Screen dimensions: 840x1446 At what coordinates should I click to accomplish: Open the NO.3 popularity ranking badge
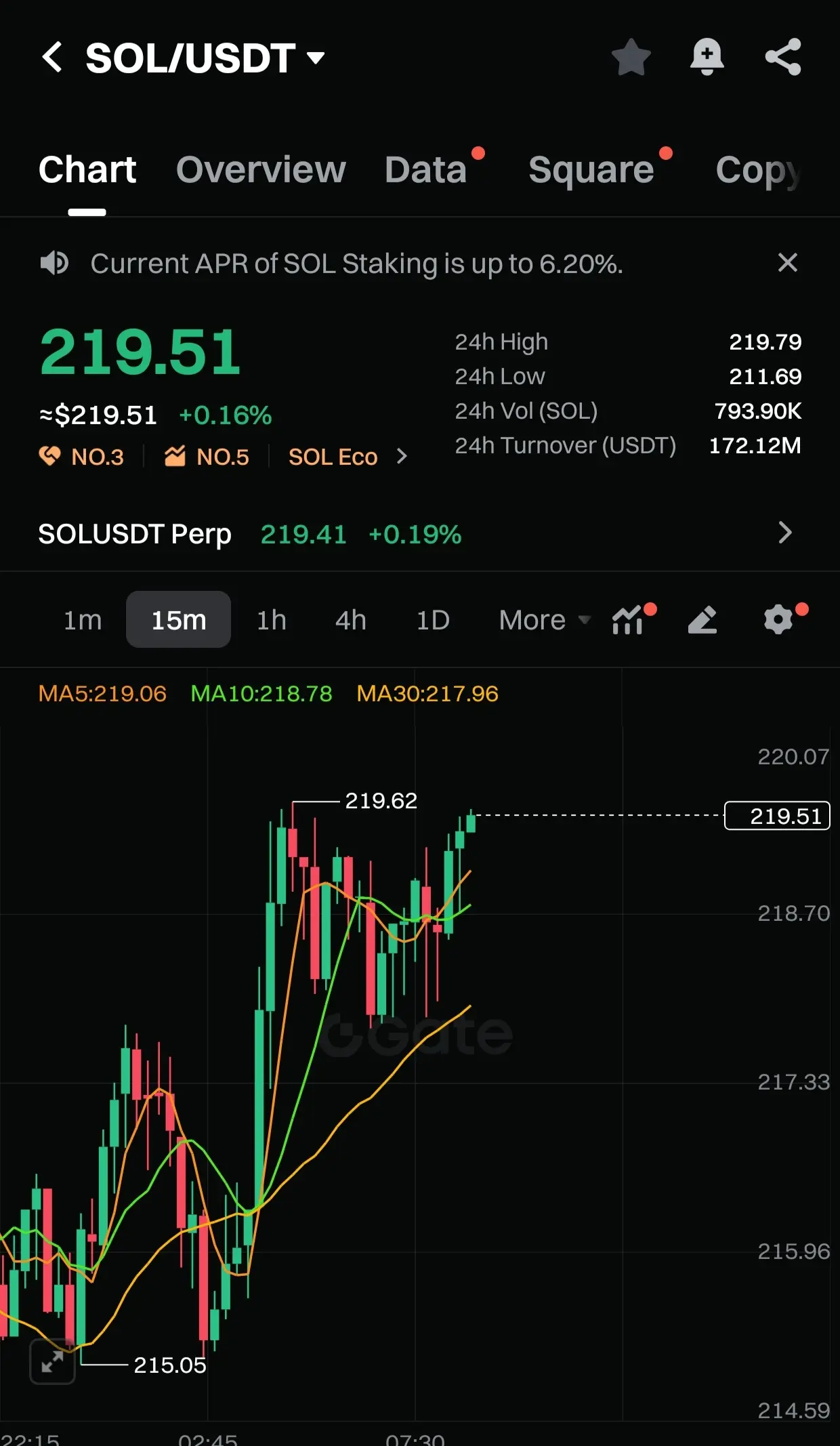tap(82, 457)
